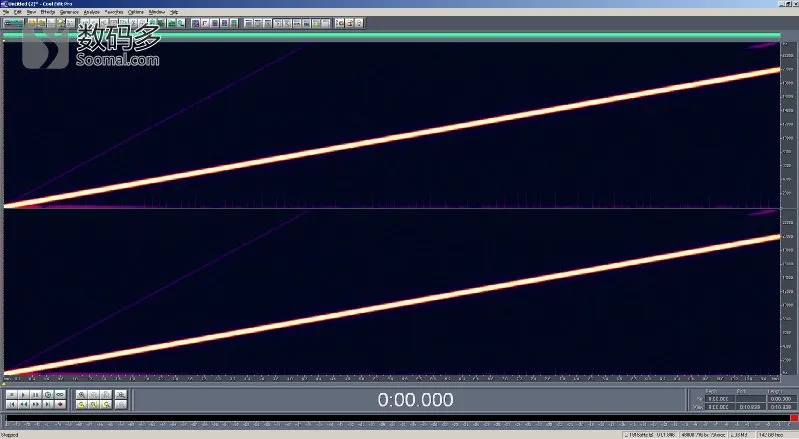The height and width of the screenshot is (439, 799).
Task: Click the green horizontal display range bar
Action: click(391, 35)
